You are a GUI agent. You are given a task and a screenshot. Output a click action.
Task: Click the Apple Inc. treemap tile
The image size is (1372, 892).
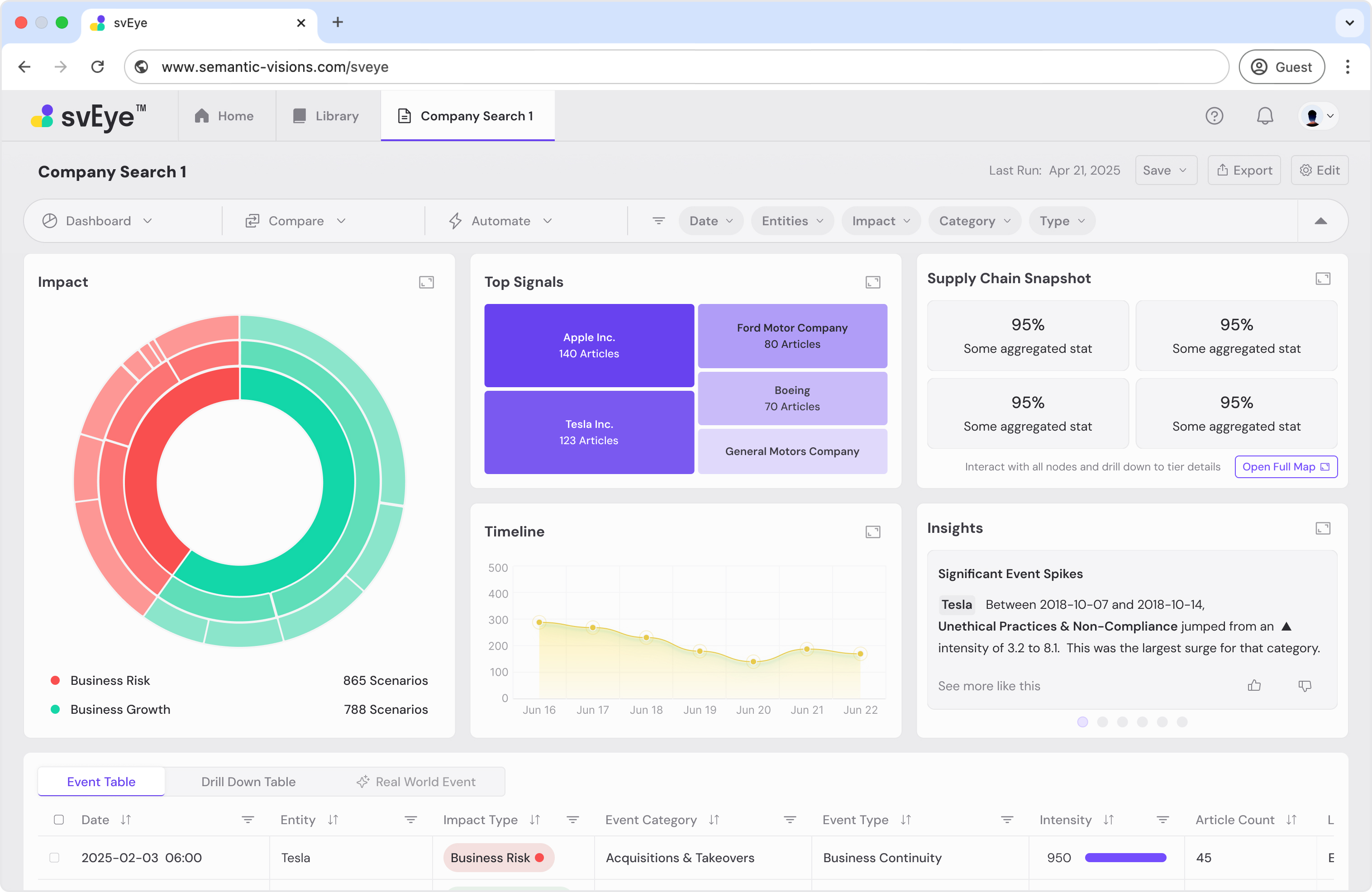coord(589,345)
